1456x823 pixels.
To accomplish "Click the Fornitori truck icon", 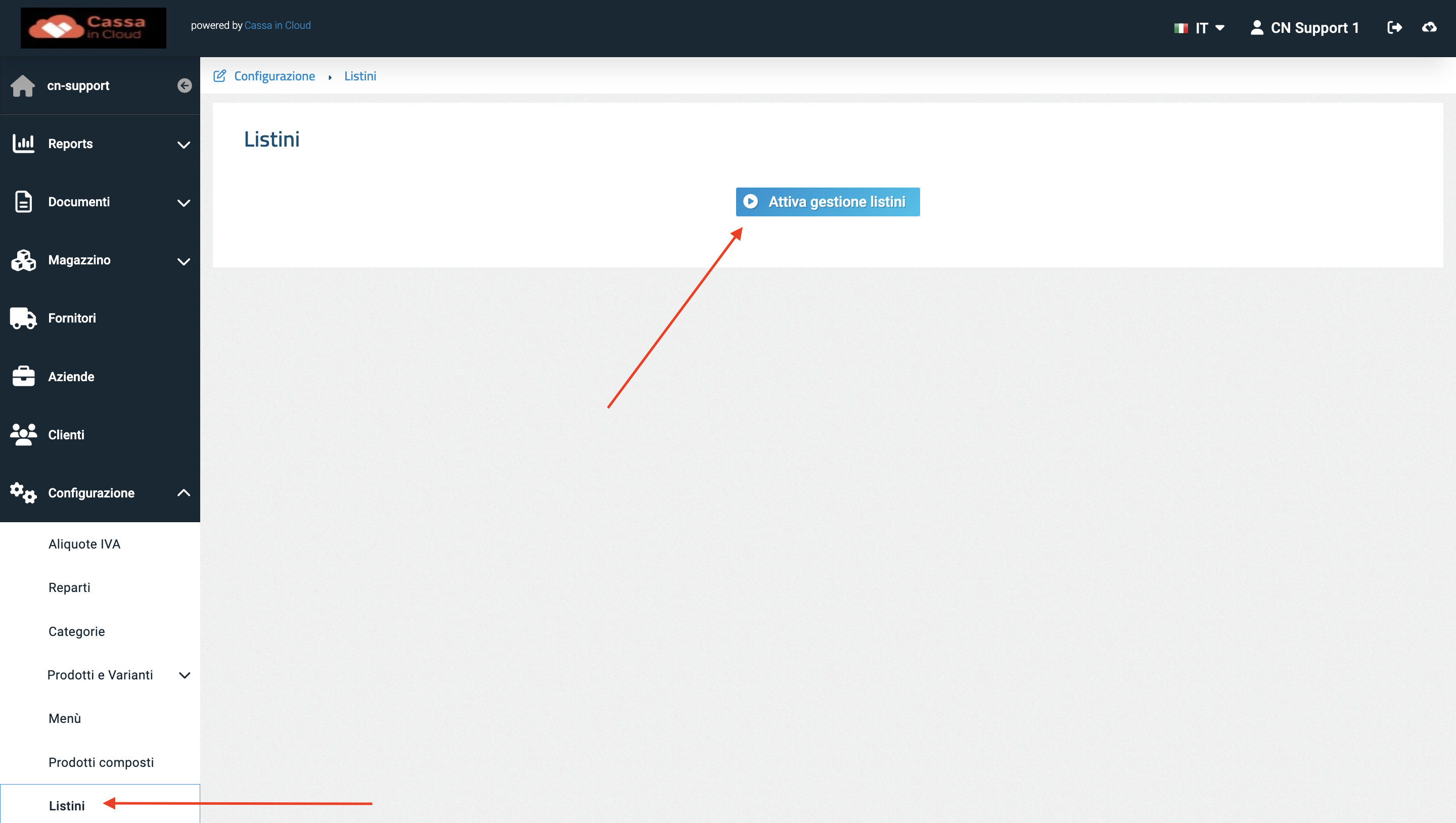I will [23, 318].
